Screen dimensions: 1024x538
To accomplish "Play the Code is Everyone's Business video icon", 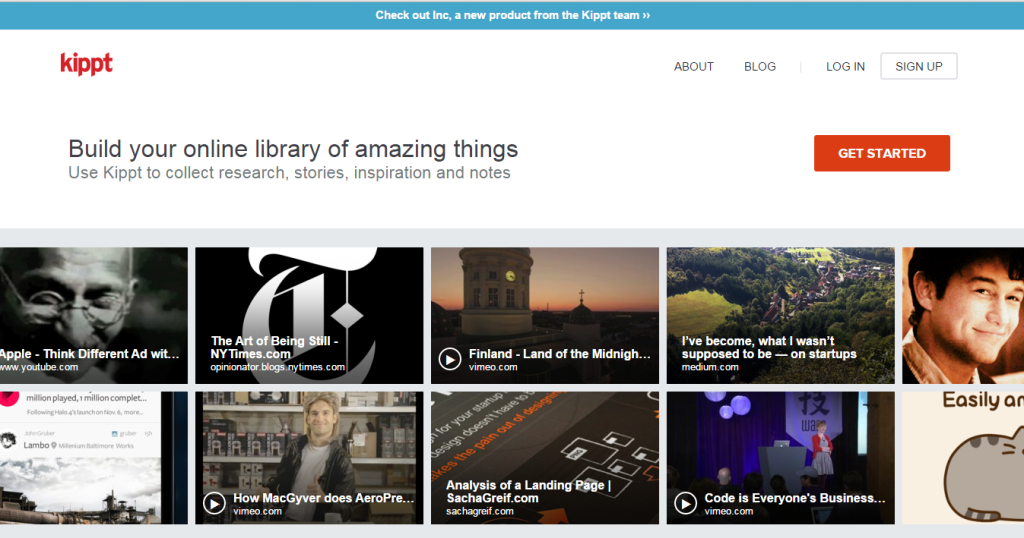I will click(685, 503).
